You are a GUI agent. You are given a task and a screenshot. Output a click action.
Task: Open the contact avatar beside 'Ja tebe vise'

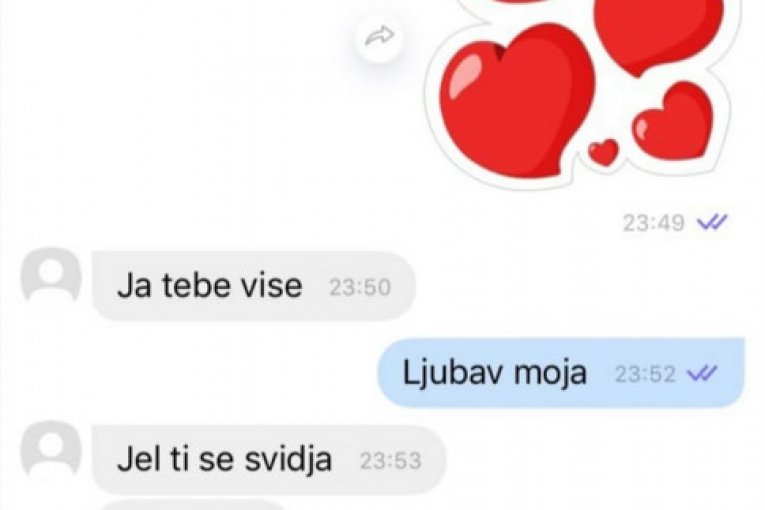click(x=51, y=274)
